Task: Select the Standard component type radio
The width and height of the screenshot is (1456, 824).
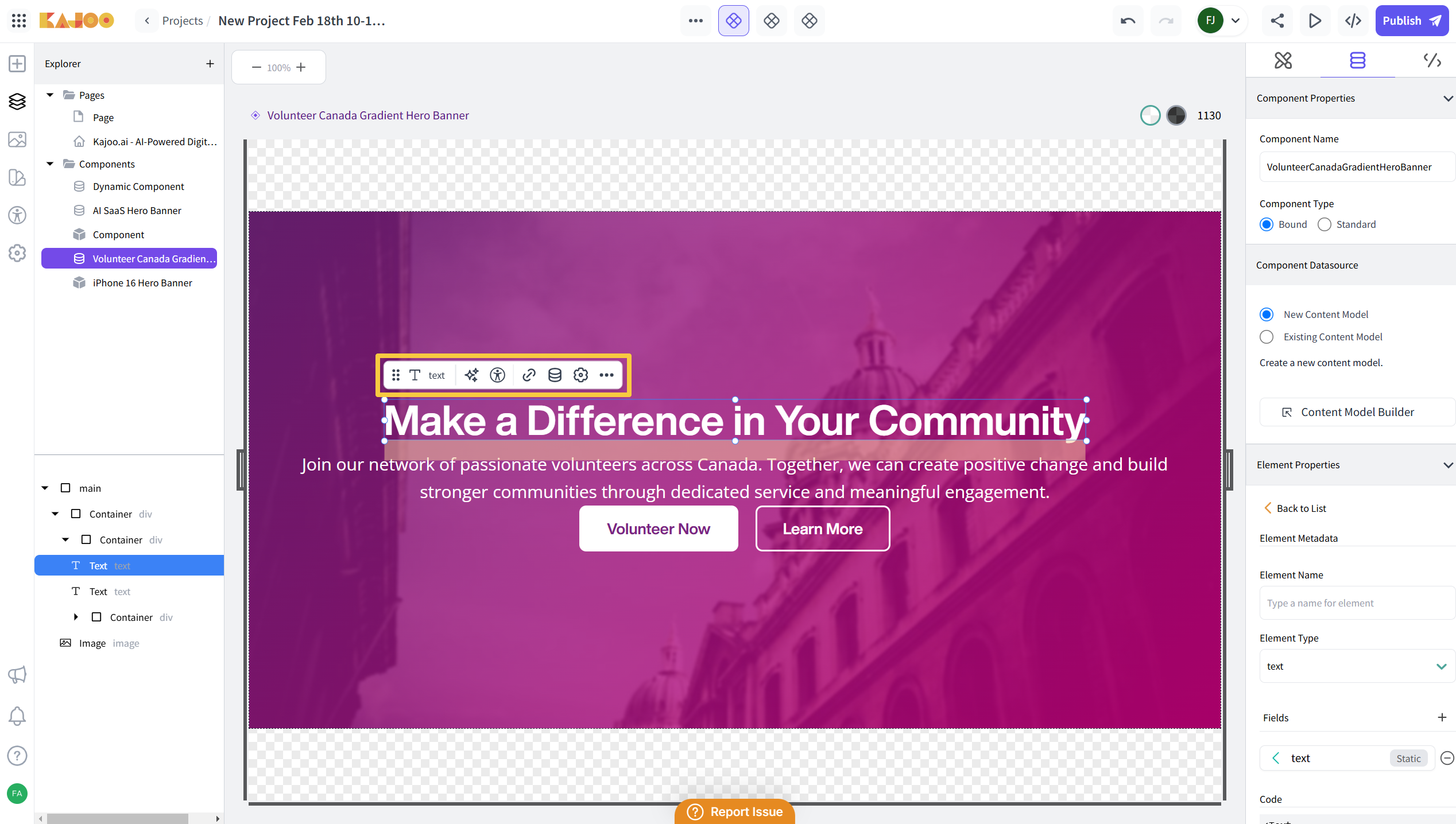Action: tap(1325, 224)
